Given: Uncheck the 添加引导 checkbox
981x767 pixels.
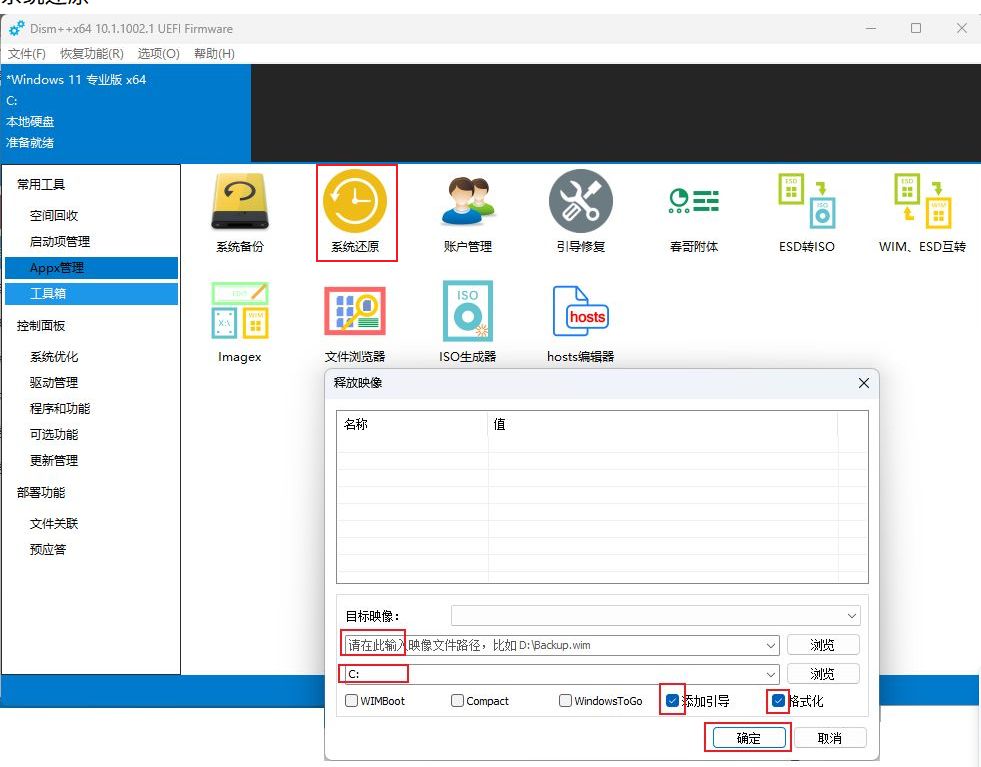Looking at the screenshot, I should tap(672, 701).
